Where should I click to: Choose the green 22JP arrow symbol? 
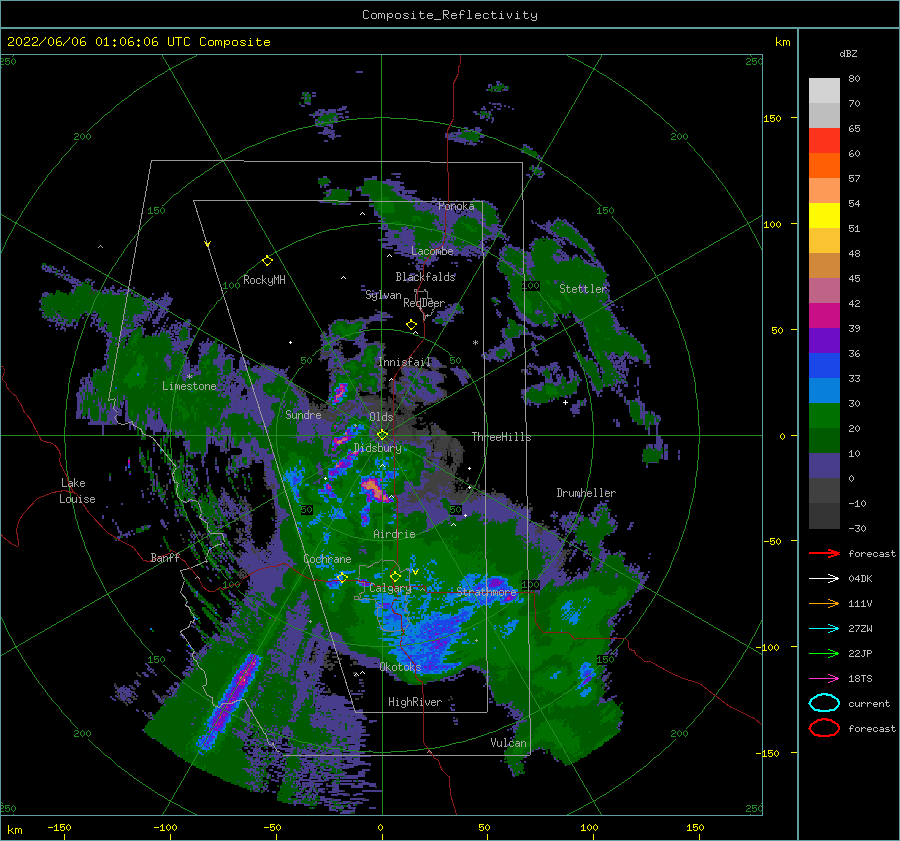click(x=824, y=653)
